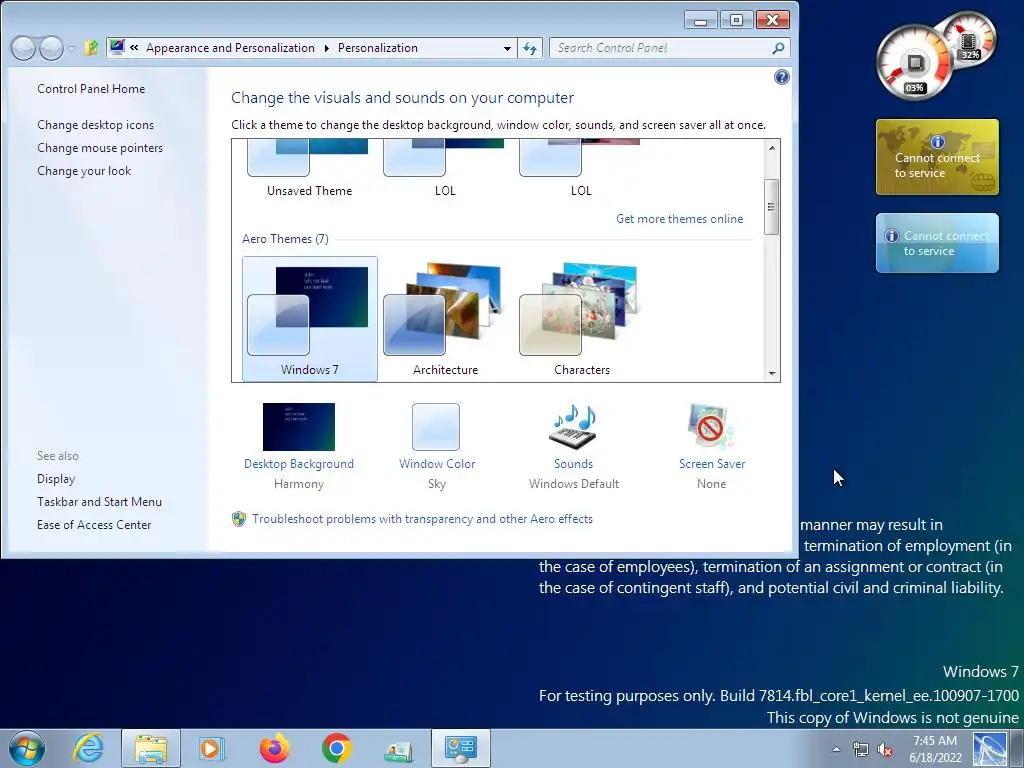Image resolution: width=1024 pixels, height=768 pixels.
Task: Select the second LOL theme
Action: (x=581, y=168)
